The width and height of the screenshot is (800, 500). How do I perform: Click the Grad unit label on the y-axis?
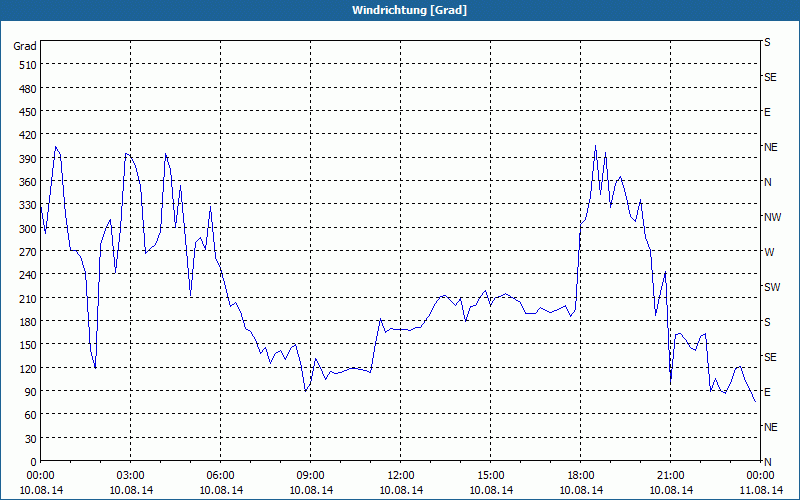tap(24, 46)
